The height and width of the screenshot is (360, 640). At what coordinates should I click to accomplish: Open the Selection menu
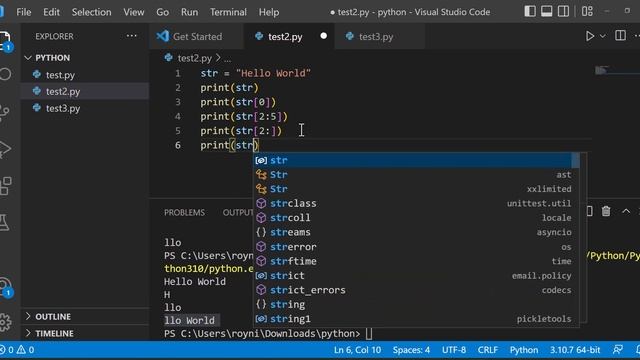click(91, 12)
